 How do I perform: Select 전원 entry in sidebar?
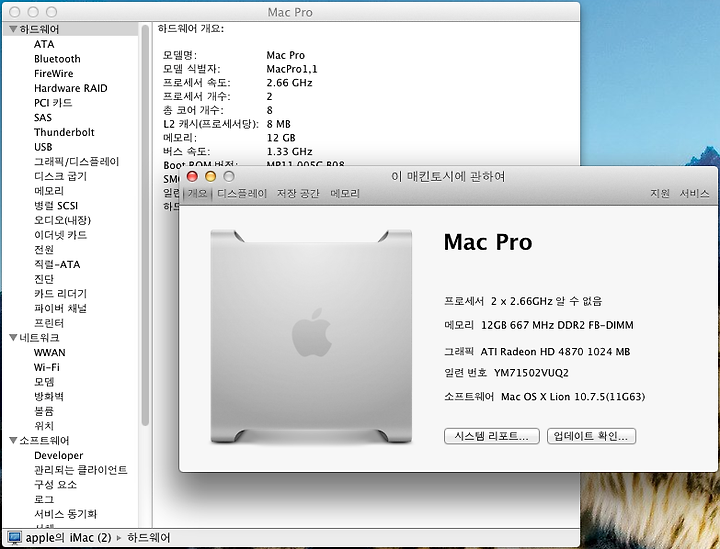[x=44, y=250]
